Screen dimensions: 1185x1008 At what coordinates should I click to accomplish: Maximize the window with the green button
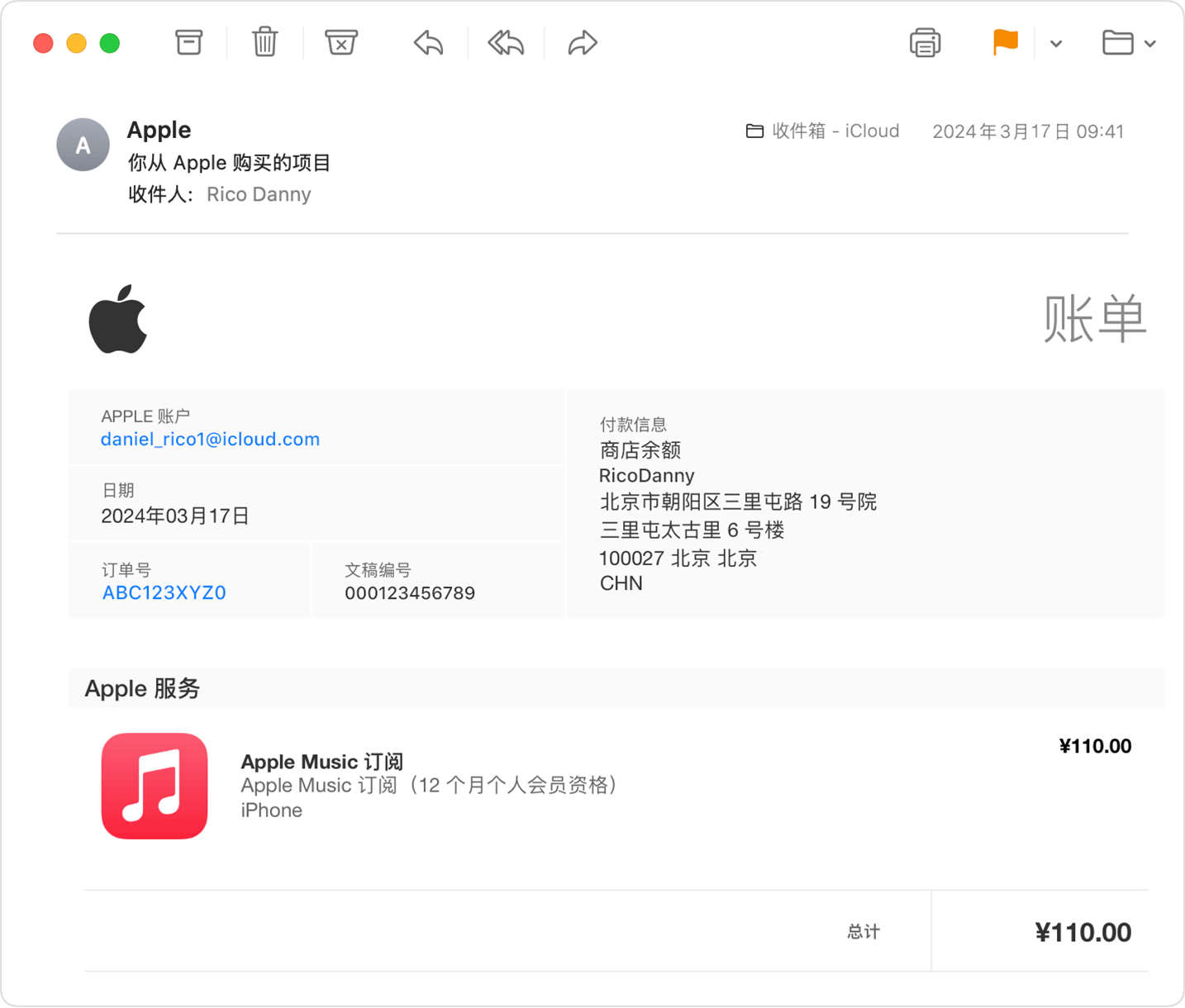(x=109, y=43)
